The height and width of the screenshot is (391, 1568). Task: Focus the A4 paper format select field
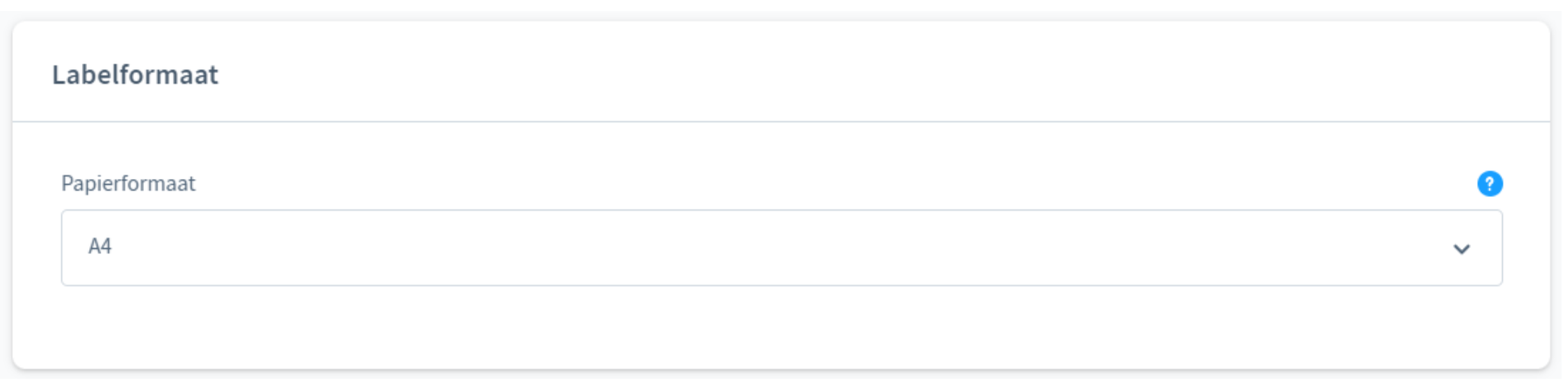[781, 247]
